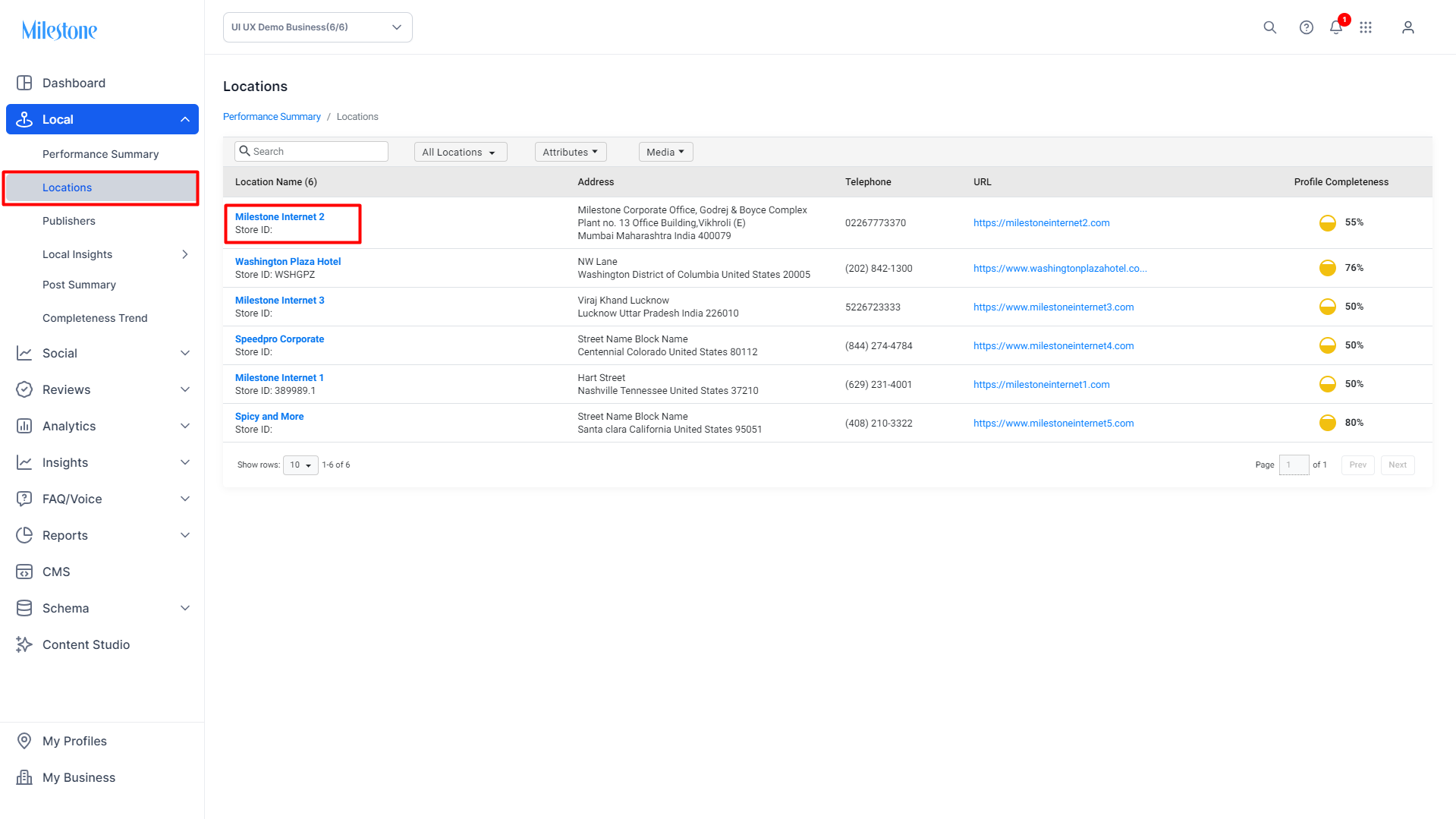Click the Analytics bar chart icon
The height and width of the screenshot is (819, 1456).
[x=24, y=426]
